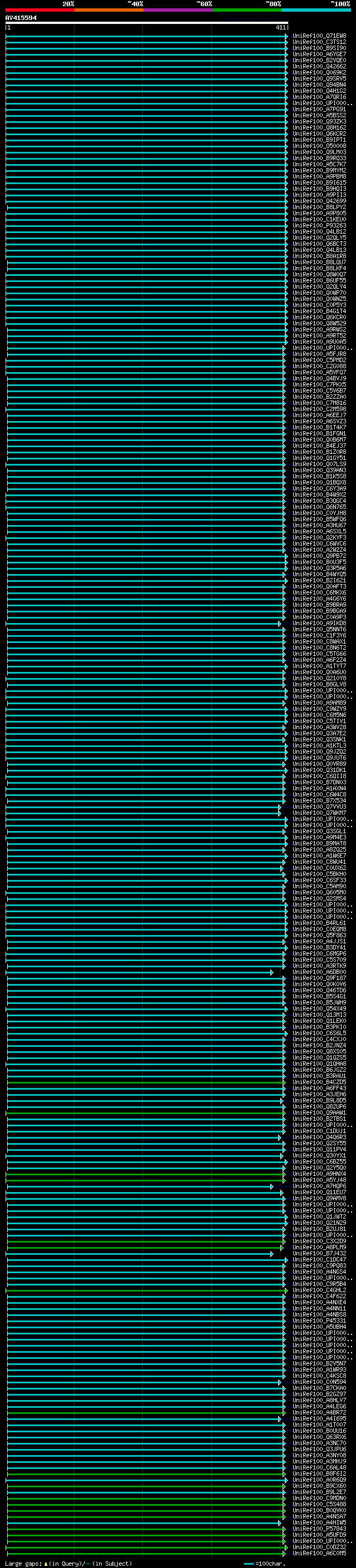This screenshot has height=1568, width=356.
Task: Click the UniRef100_Q069K2 entry
Action: [x=319, y=72]
